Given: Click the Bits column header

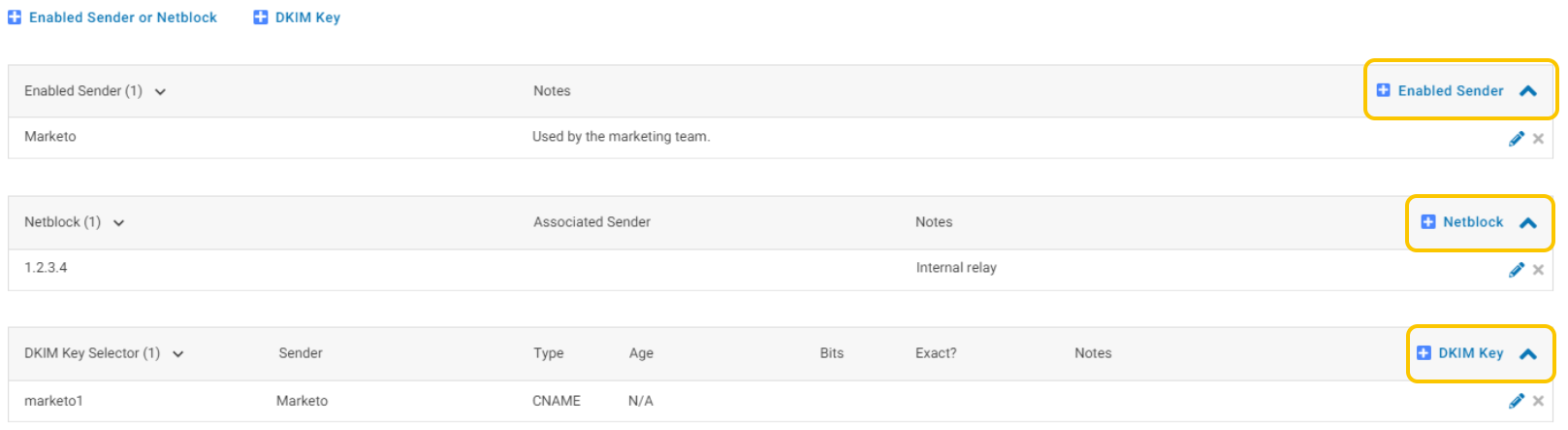Looking at the screenshot, I should click(831, 353).
